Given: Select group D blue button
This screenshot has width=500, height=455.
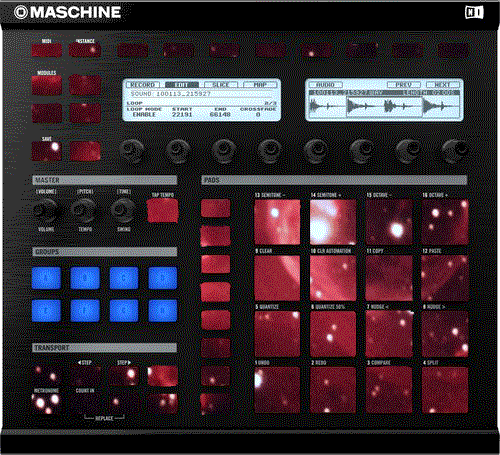Looking at the screenshot, I should click(x=163, y=278).
